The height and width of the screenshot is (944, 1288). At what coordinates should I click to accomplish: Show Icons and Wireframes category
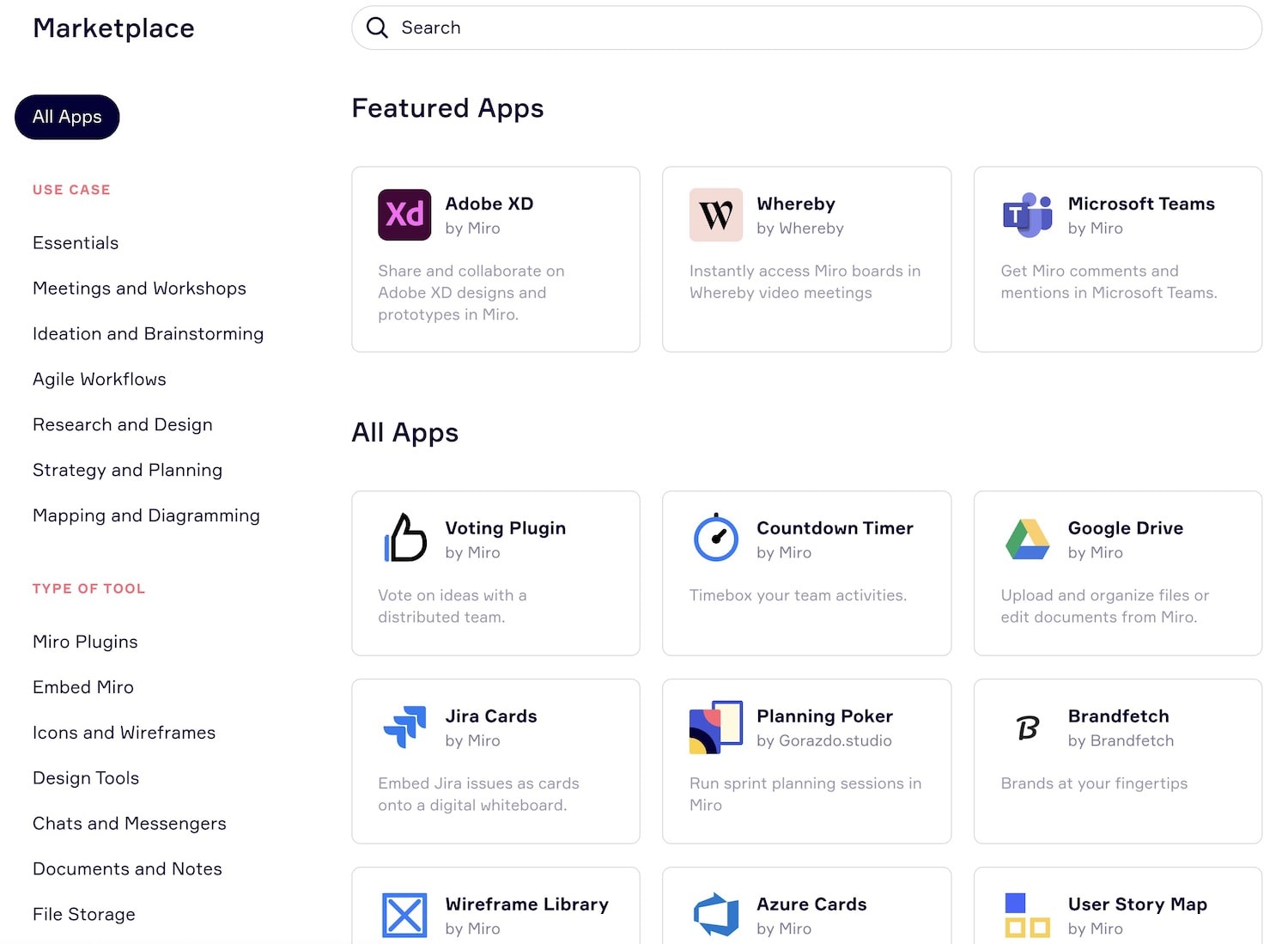pyautogui.click(x=124, y=733)
